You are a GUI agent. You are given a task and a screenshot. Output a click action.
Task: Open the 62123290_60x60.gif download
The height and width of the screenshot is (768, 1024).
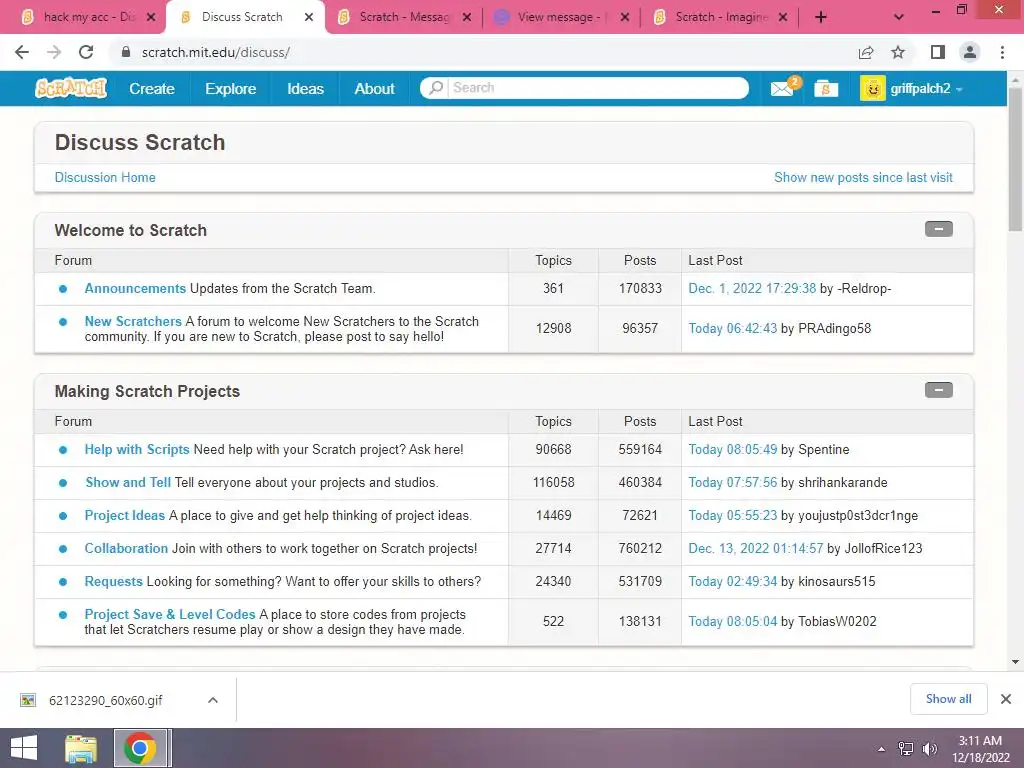point(106,700)
